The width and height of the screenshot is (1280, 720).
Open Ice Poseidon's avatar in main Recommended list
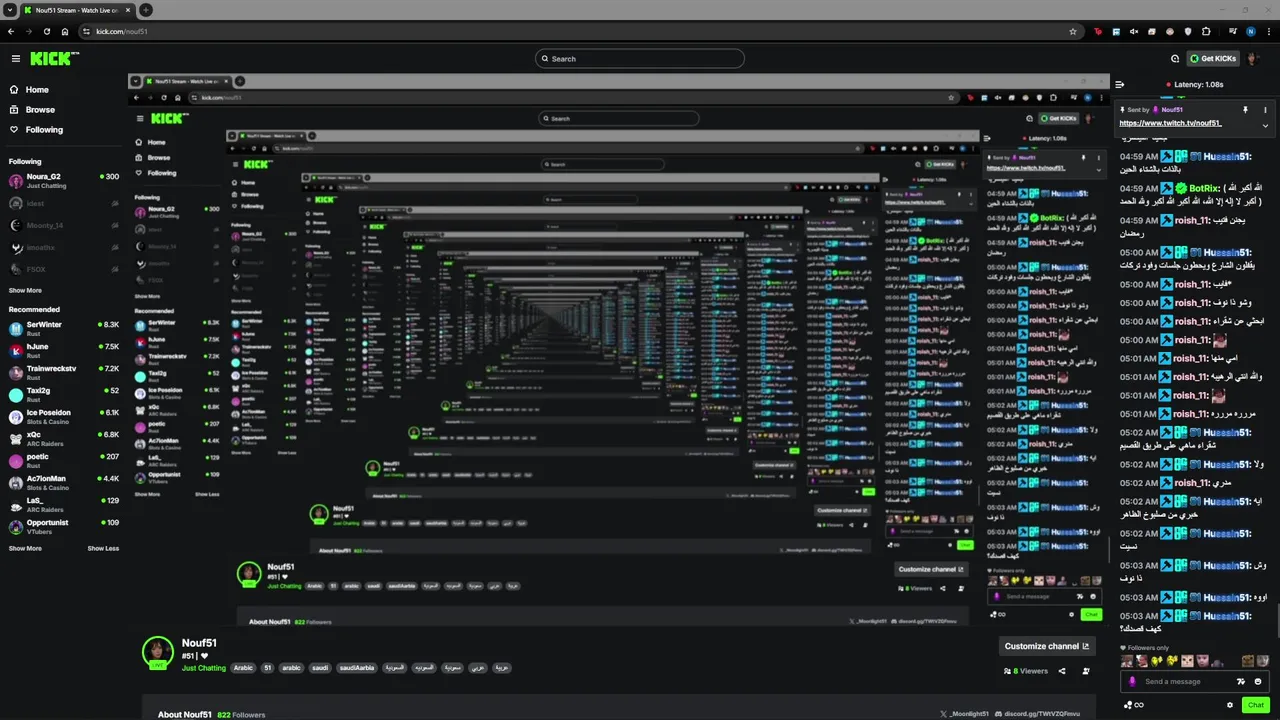(16, 416)
